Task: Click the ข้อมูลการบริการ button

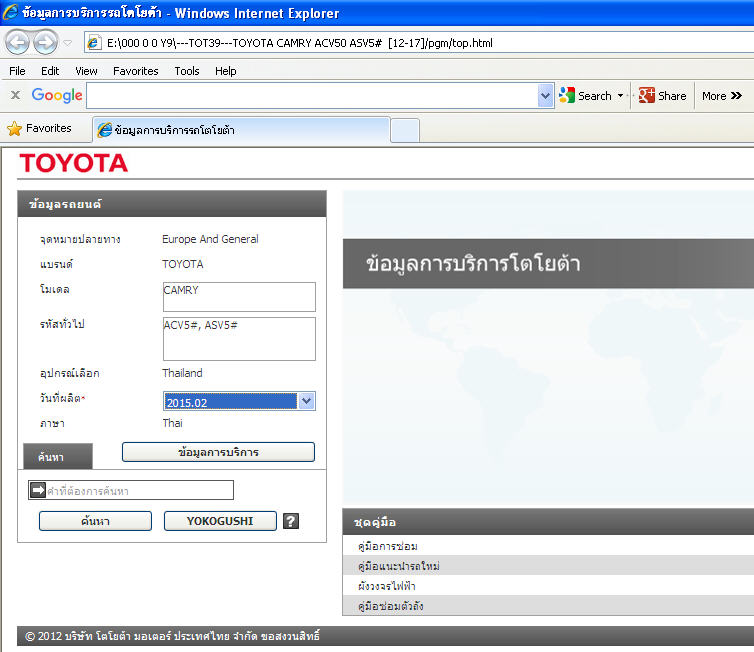Action: click(218, 452)
